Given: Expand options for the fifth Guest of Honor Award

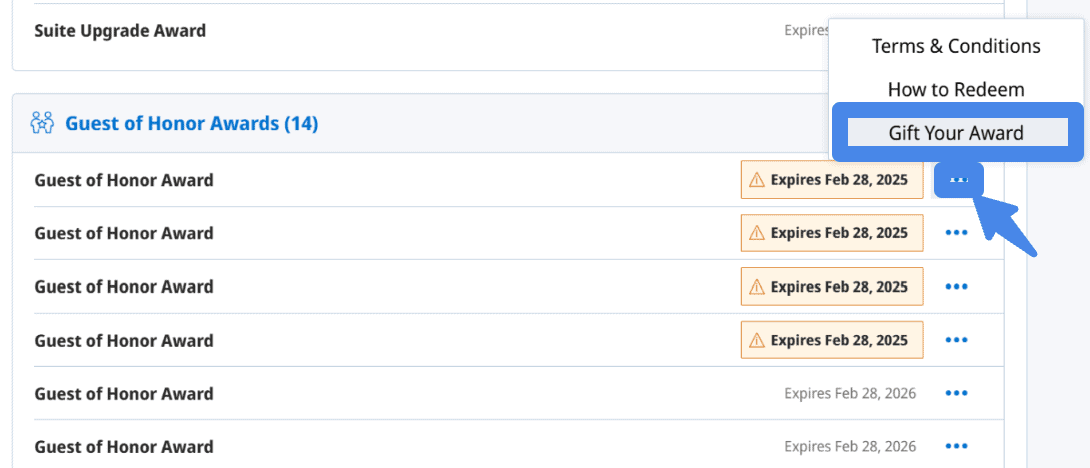Looking at the screenshot, I should [x=957, y=393].
